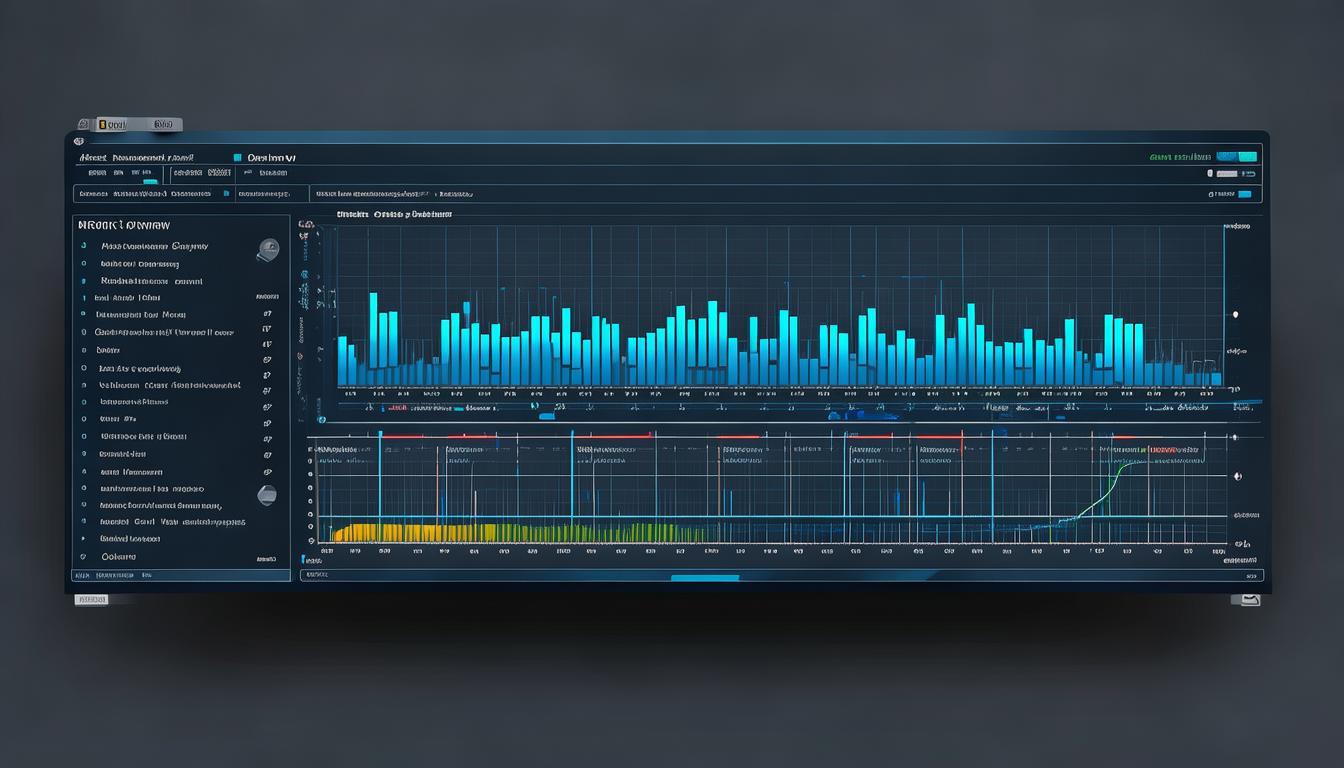This screenshot has width=1344, height=768.
Task: Switch to the second gray tab above the window
Action: point(164,125)
